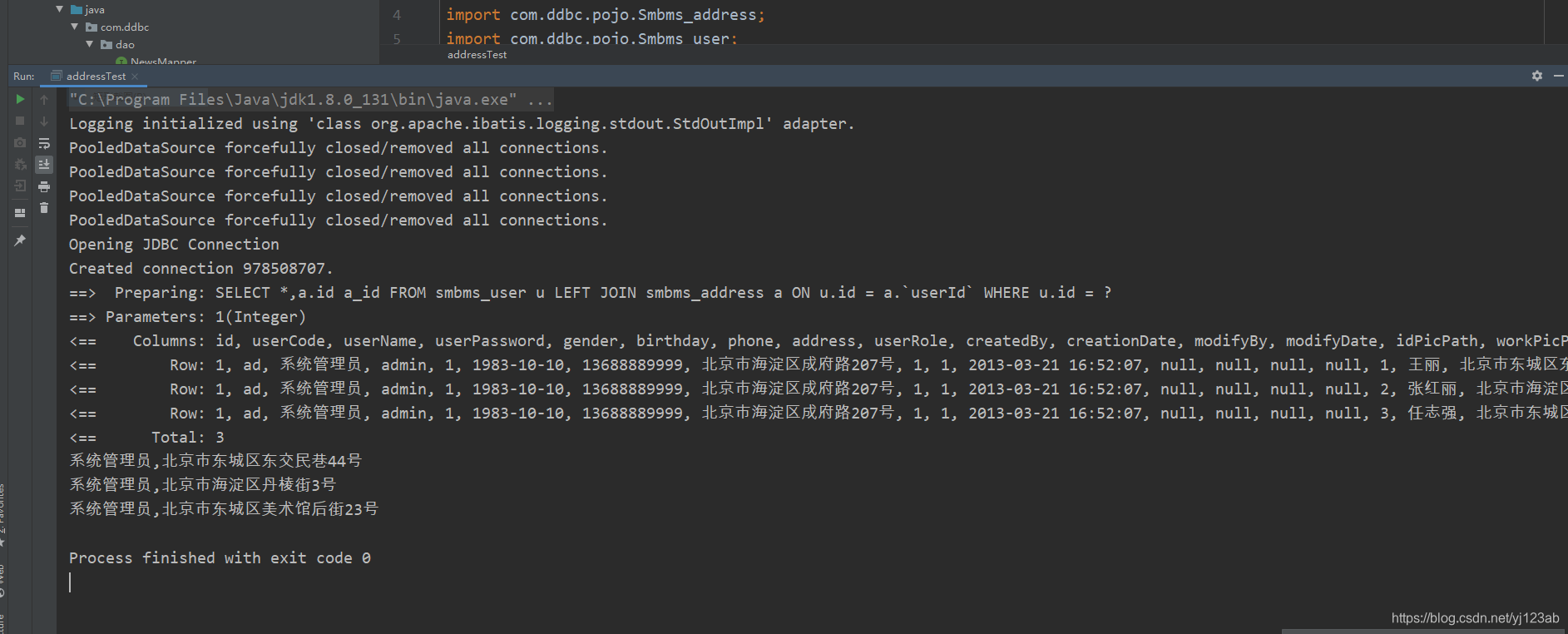
Task: Click the Stop process square icon
Action: pyautogui.click(x=20, y=121)
